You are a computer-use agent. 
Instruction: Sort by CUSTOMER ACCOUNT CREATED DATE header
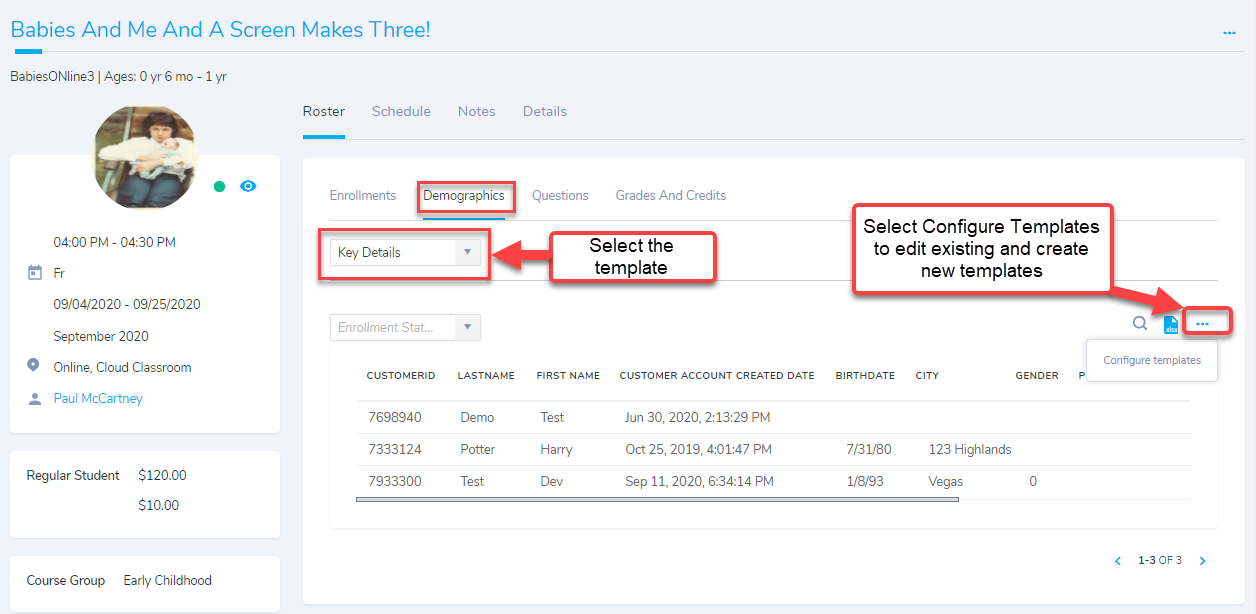click(x=717, y=376)
